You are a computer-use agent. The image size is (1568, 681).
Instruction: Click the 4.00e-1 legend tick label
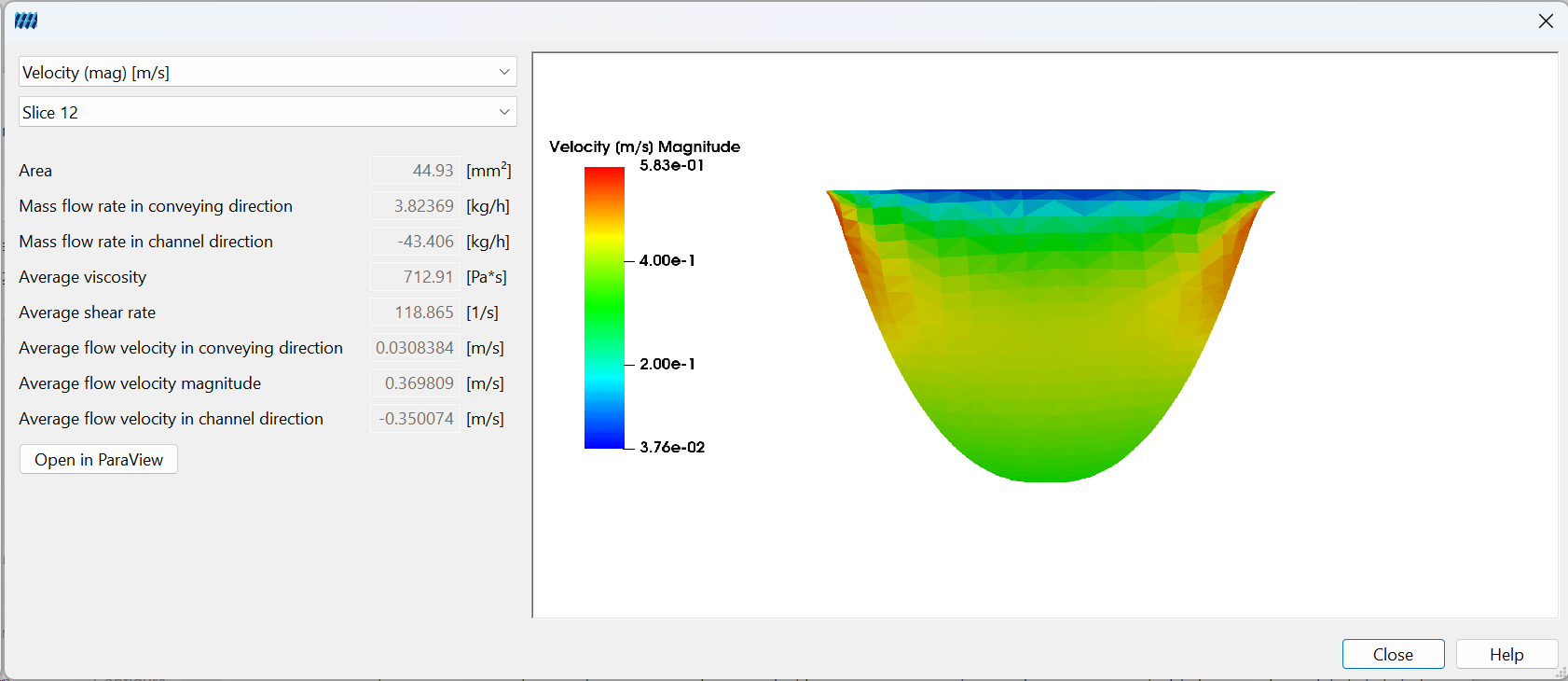pyautogui.click(x=667, y=260)
